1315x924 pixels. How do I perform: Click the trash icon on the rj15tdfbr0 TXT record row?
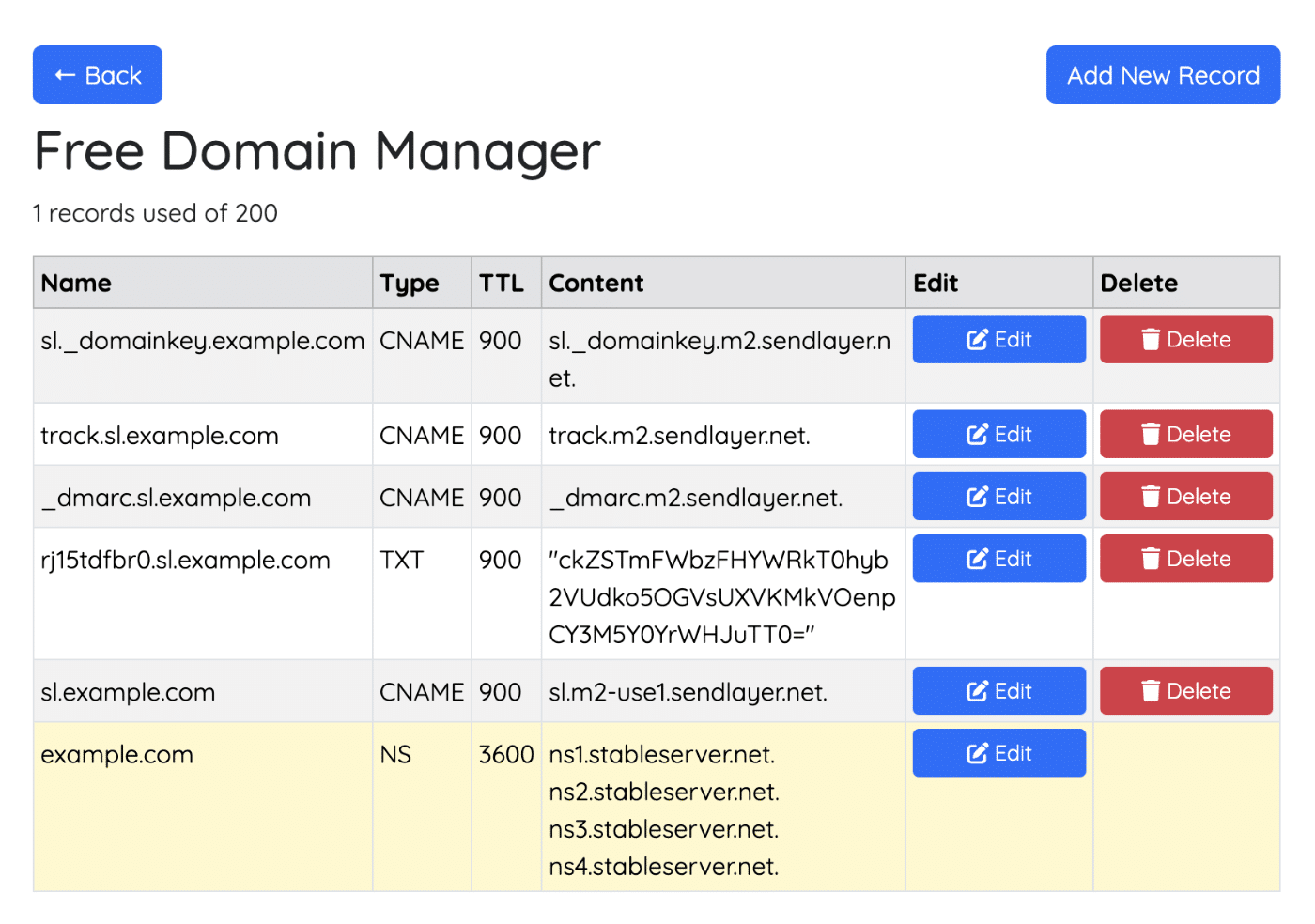[1153, 558]
